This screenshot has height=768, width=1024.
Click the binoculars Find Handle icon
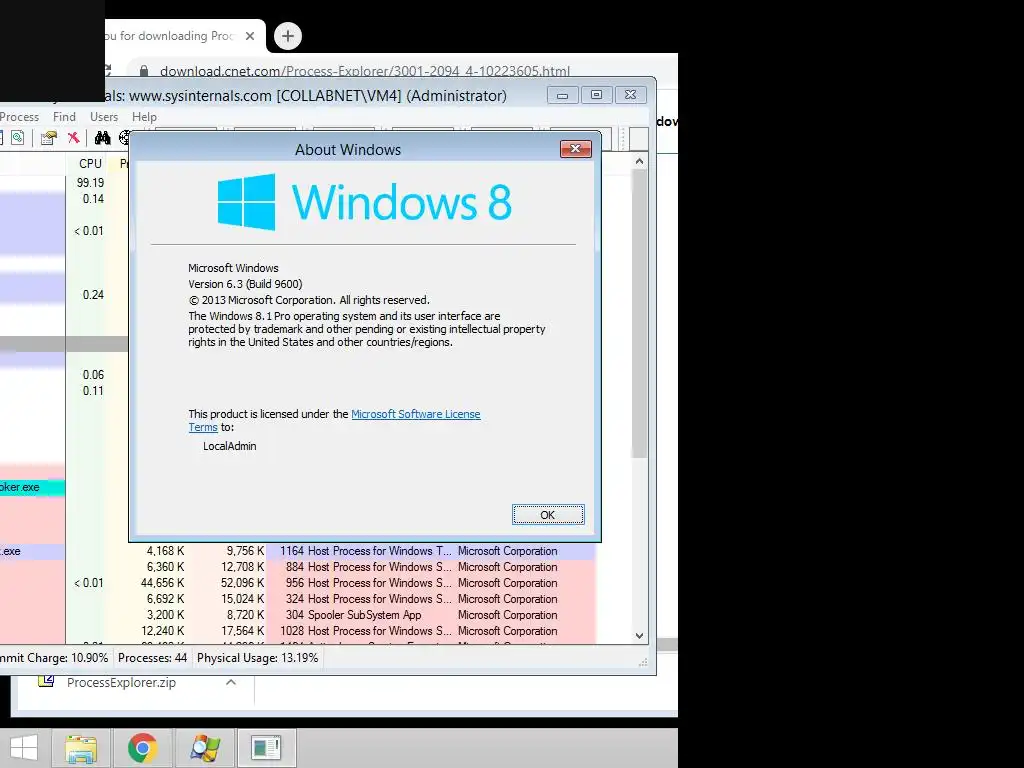[x=103, y=138]
